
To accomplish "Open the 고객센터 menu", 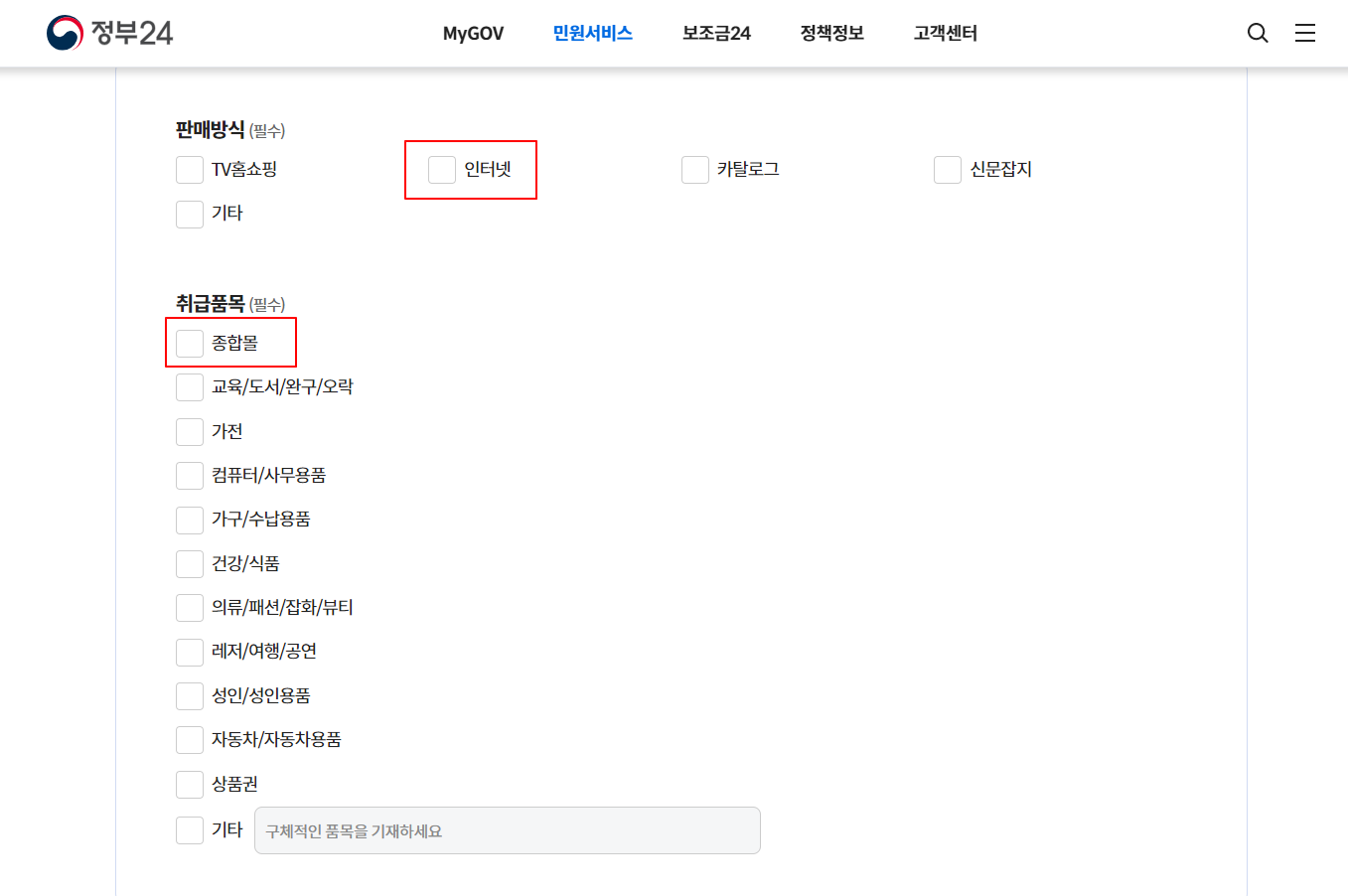I will pos(946,34).
